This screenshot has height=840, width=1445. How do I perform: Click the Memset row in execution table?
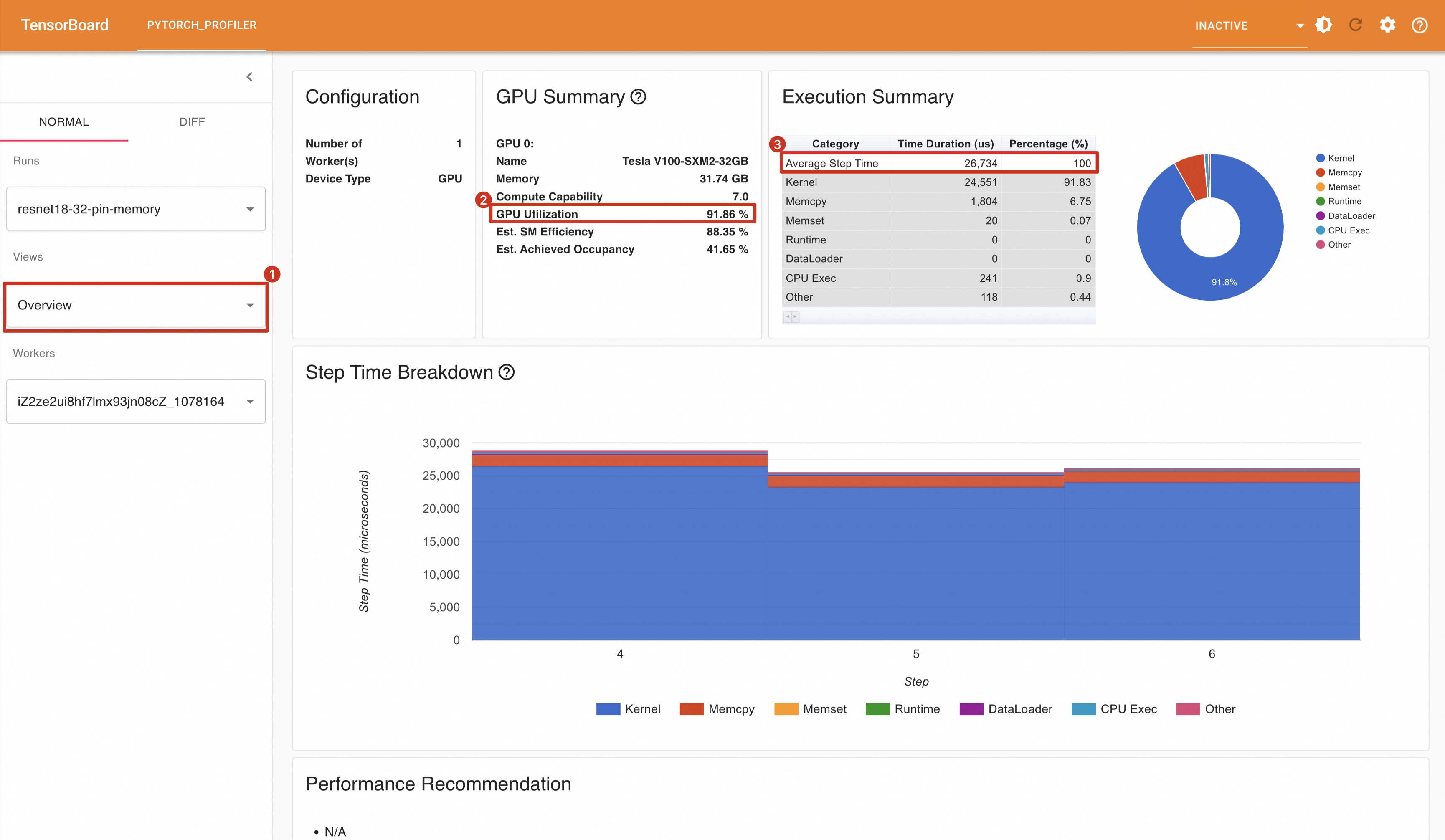point(939,221)
